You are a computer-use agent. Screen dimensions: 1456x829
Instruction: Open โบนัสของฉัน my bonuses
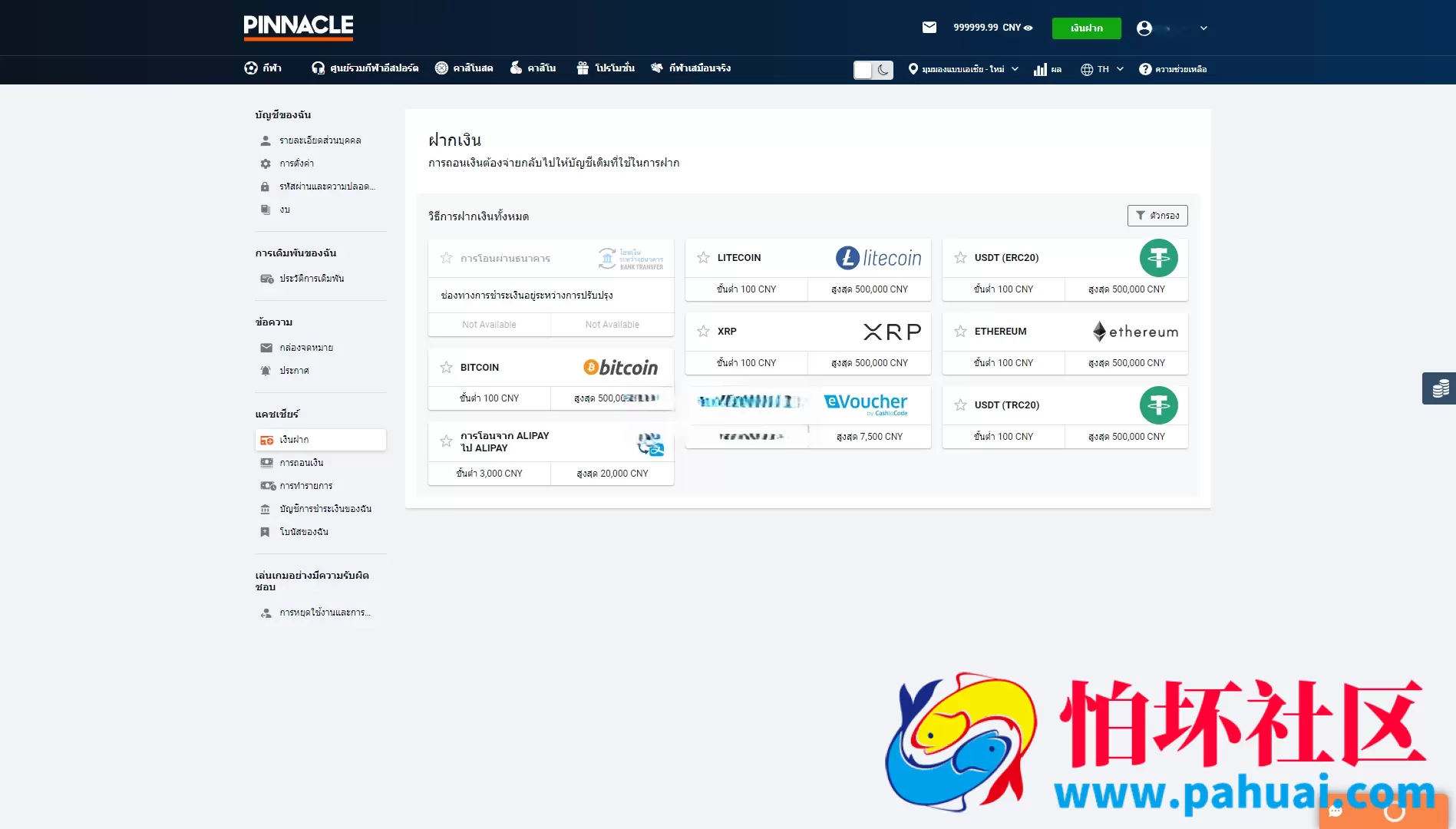click(294, 532)
